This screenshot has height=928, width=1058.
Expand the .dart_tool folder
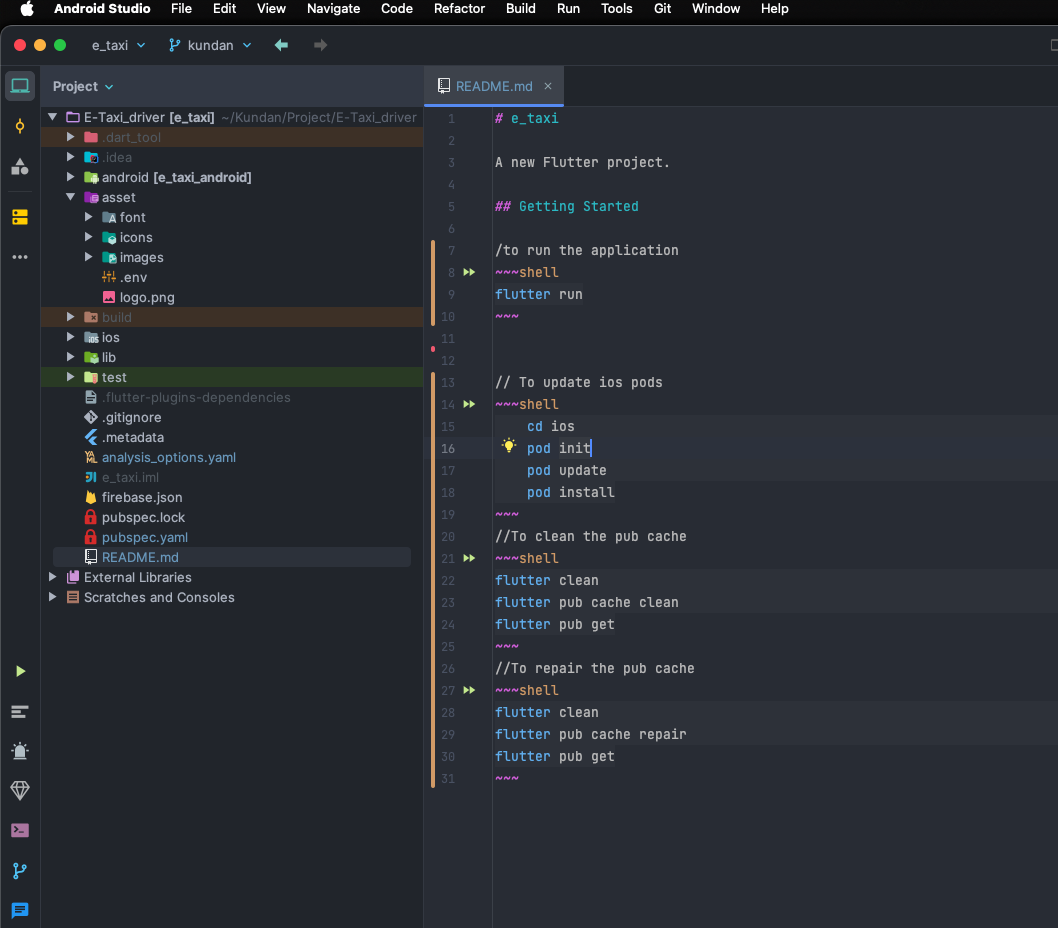(x=70, y=137)
